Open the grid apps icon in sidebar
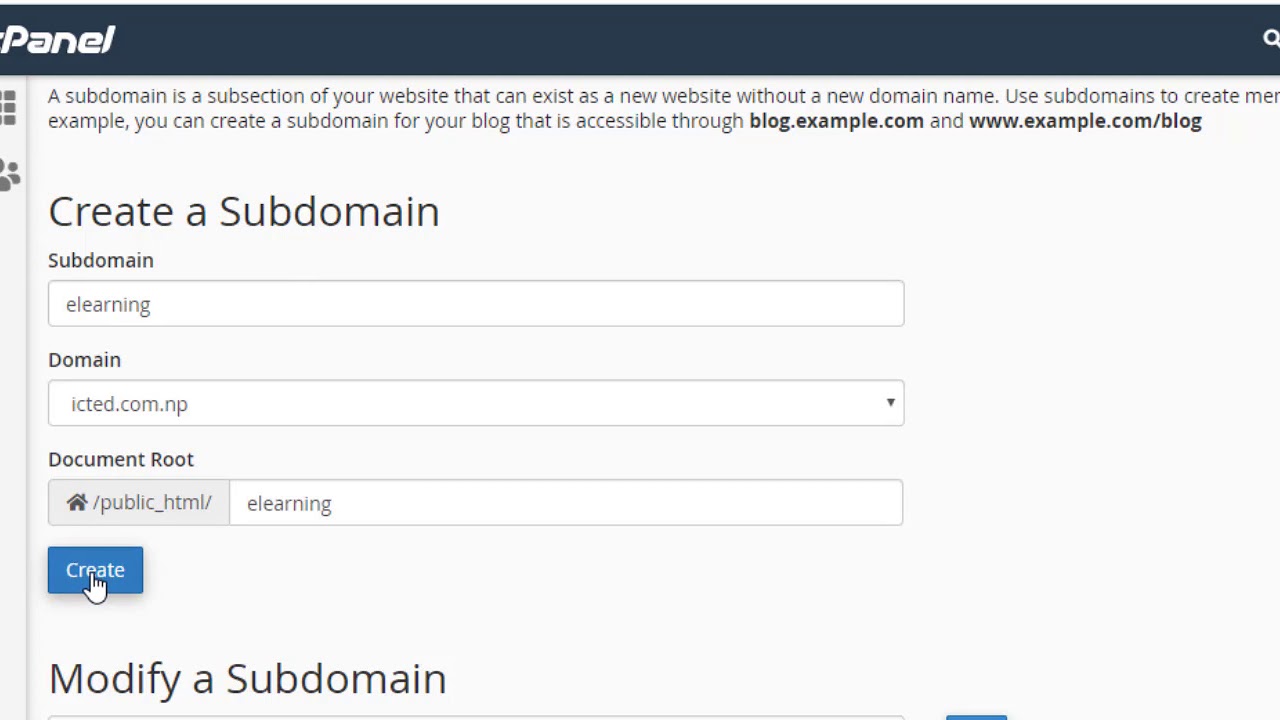The width and height of the screenshot is (1280, 720). 8,108
